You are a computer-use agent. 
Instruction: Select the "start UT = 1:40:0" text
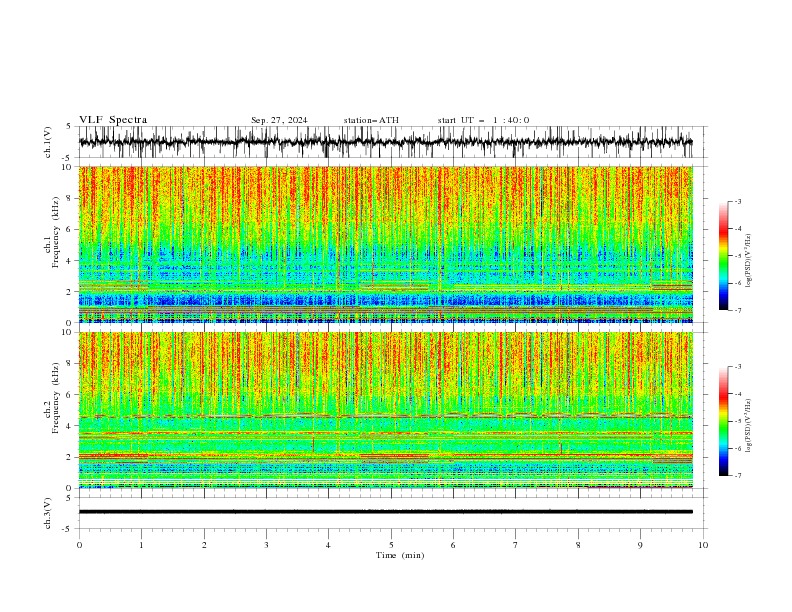pos(483,120)
